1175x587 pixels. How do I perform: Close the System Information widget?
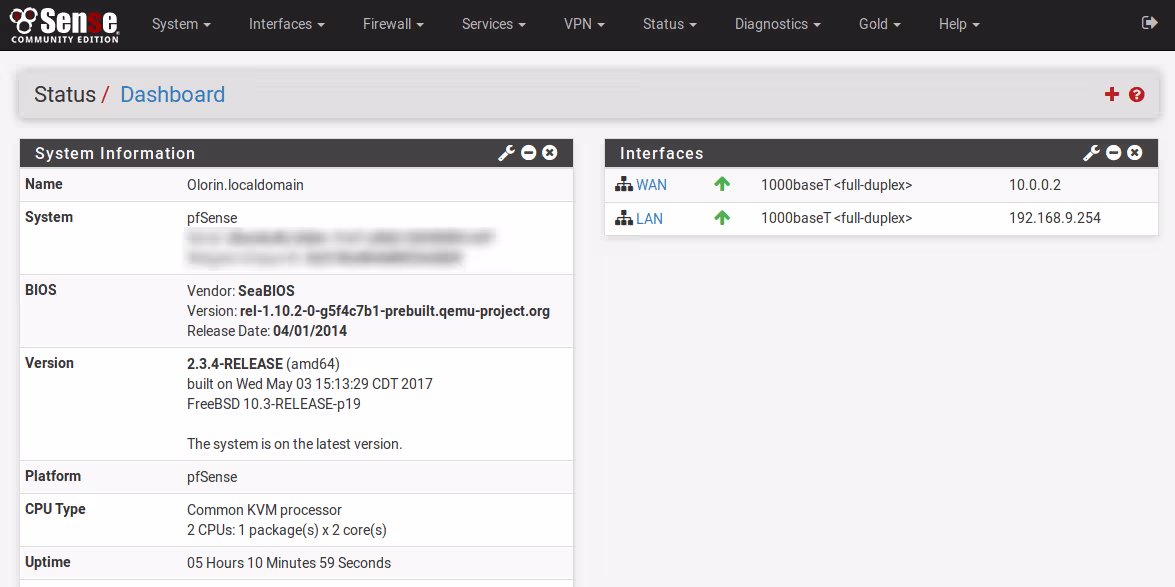point(550,153)
